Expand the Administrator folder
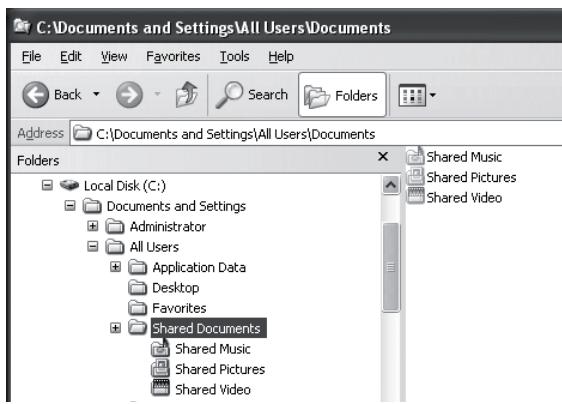Image resolution: width=562 pixels, height=404 pixels. [x=92, y=226]
